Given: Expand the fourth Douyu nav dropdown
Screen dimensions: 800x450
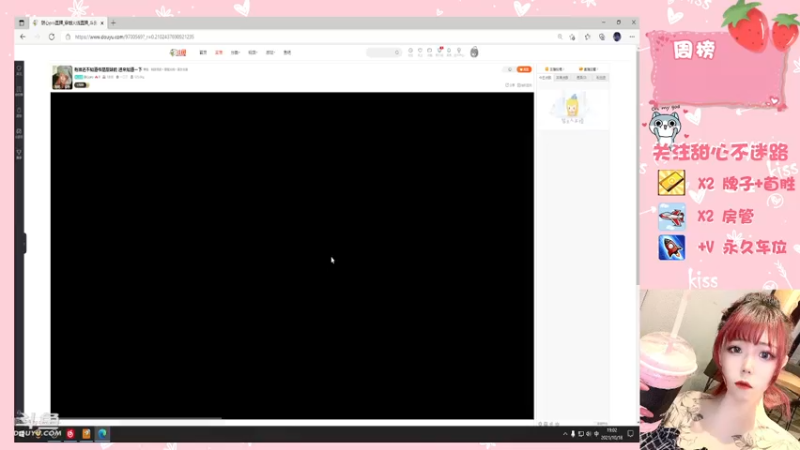Looking at the screenshot, I should 253,53.
